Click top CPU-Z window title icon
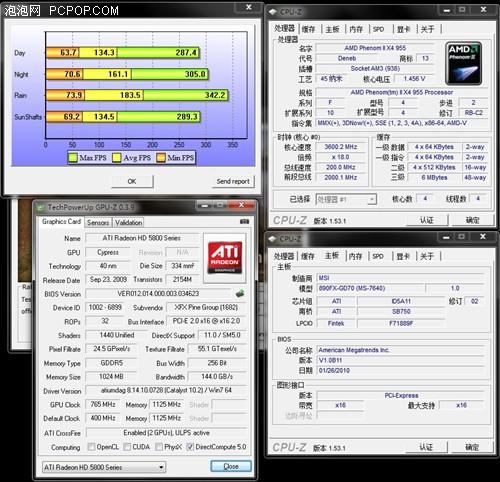Screen dimensions: 500x482 [273, 12]
